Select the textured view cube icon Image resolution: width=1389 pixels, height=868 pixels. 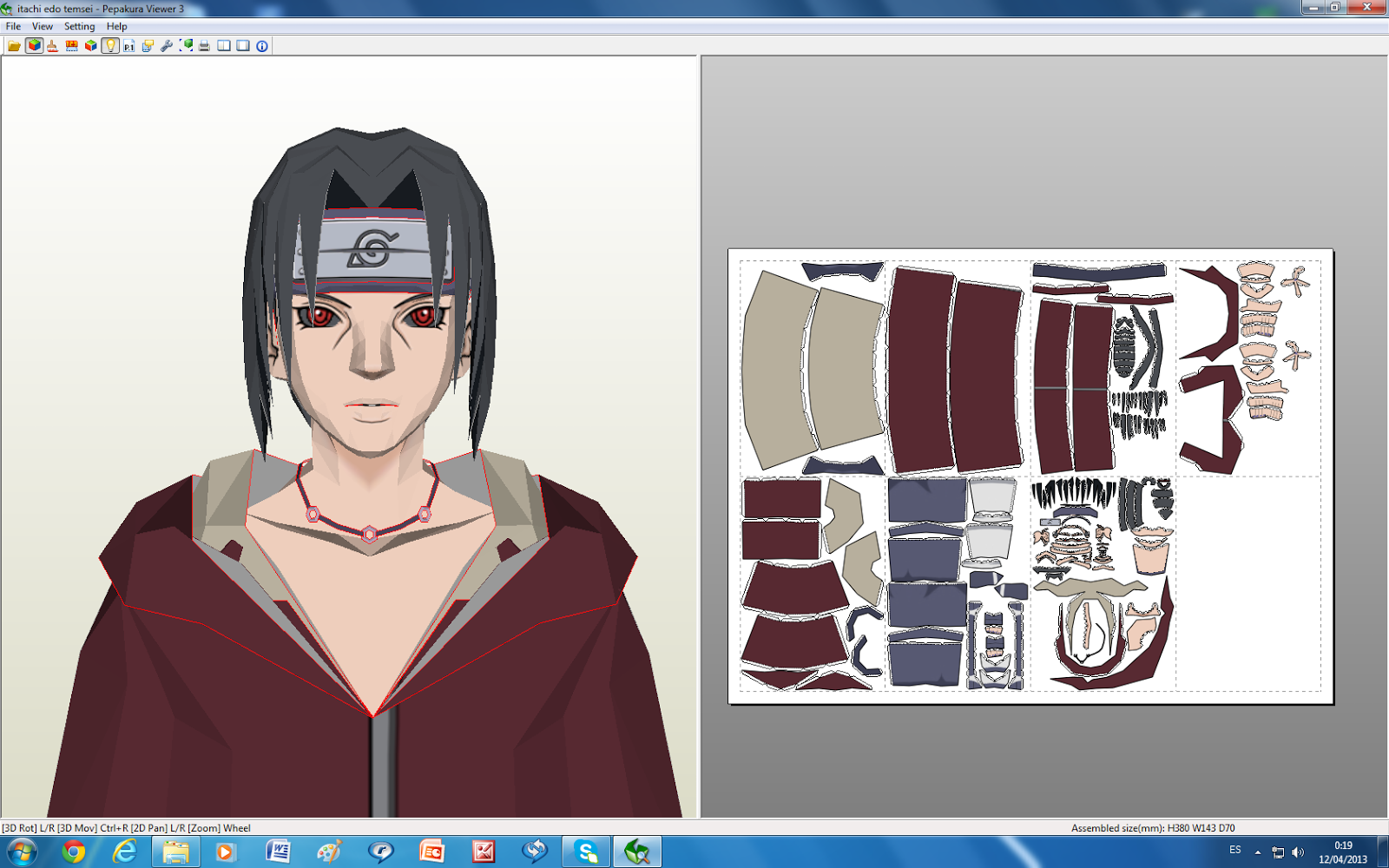pyautogui.click(x=34, y=46)
